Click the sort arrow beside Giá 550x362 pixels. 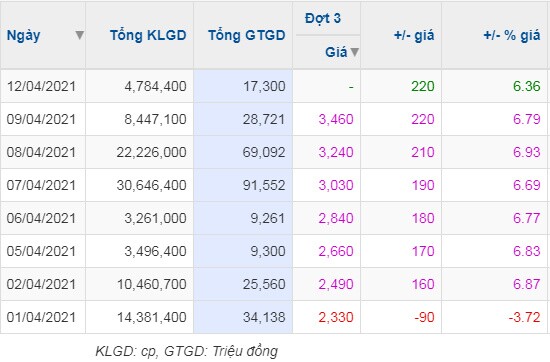(355, 52)
